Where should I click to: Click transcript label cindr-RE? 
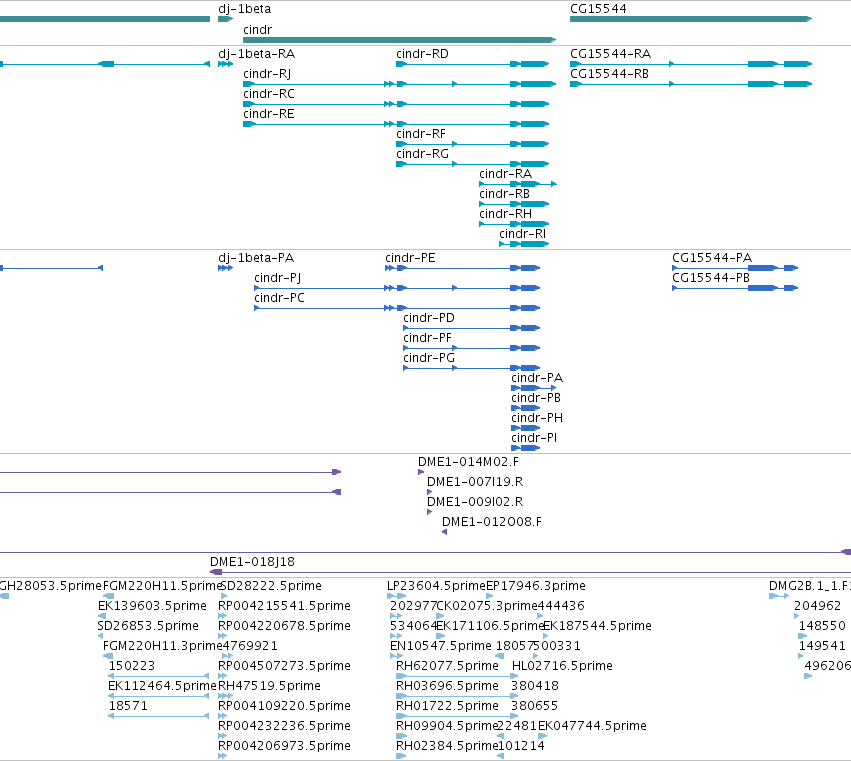[269, 114]
